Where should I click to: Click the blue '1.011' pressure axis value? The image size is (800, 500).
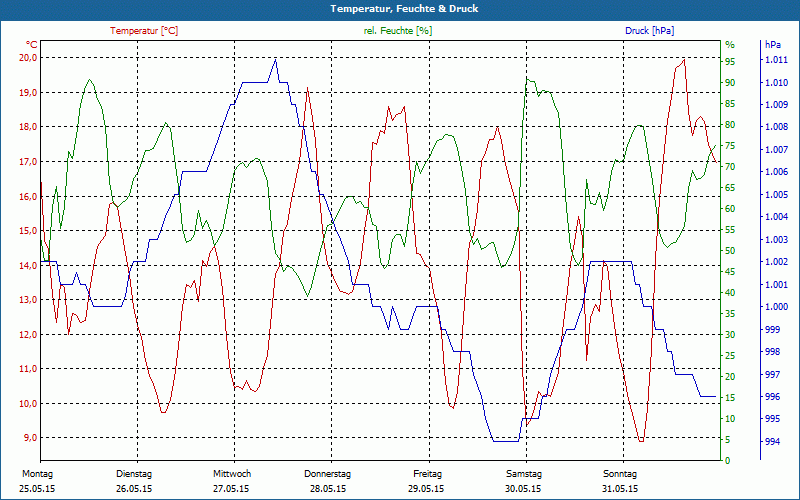tap(776, 60)
